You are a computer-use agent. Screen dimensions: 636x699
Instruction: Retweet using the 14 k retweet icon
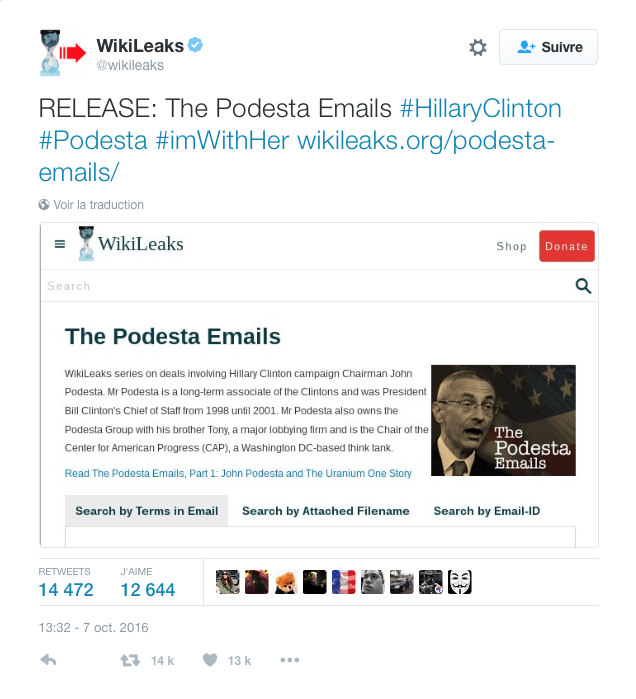[x=130, y=660]
